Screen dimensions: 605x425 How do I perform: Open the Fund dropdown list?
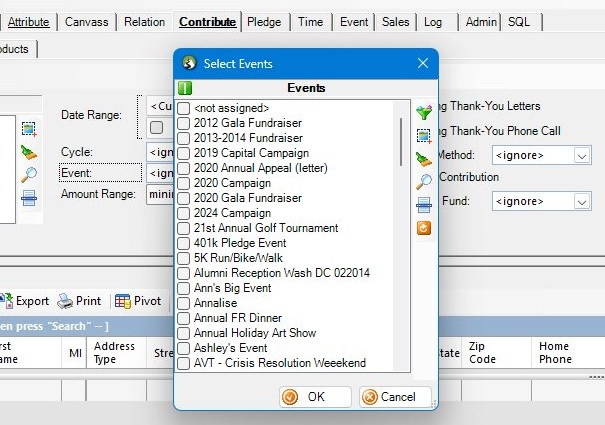582,201
